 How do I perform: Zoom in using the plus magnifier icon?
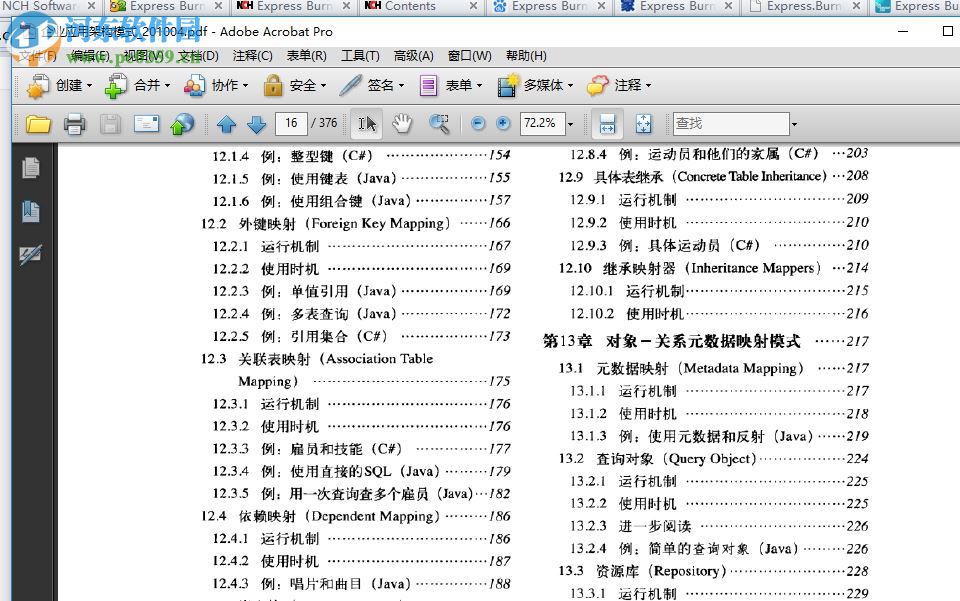point(503,123)
